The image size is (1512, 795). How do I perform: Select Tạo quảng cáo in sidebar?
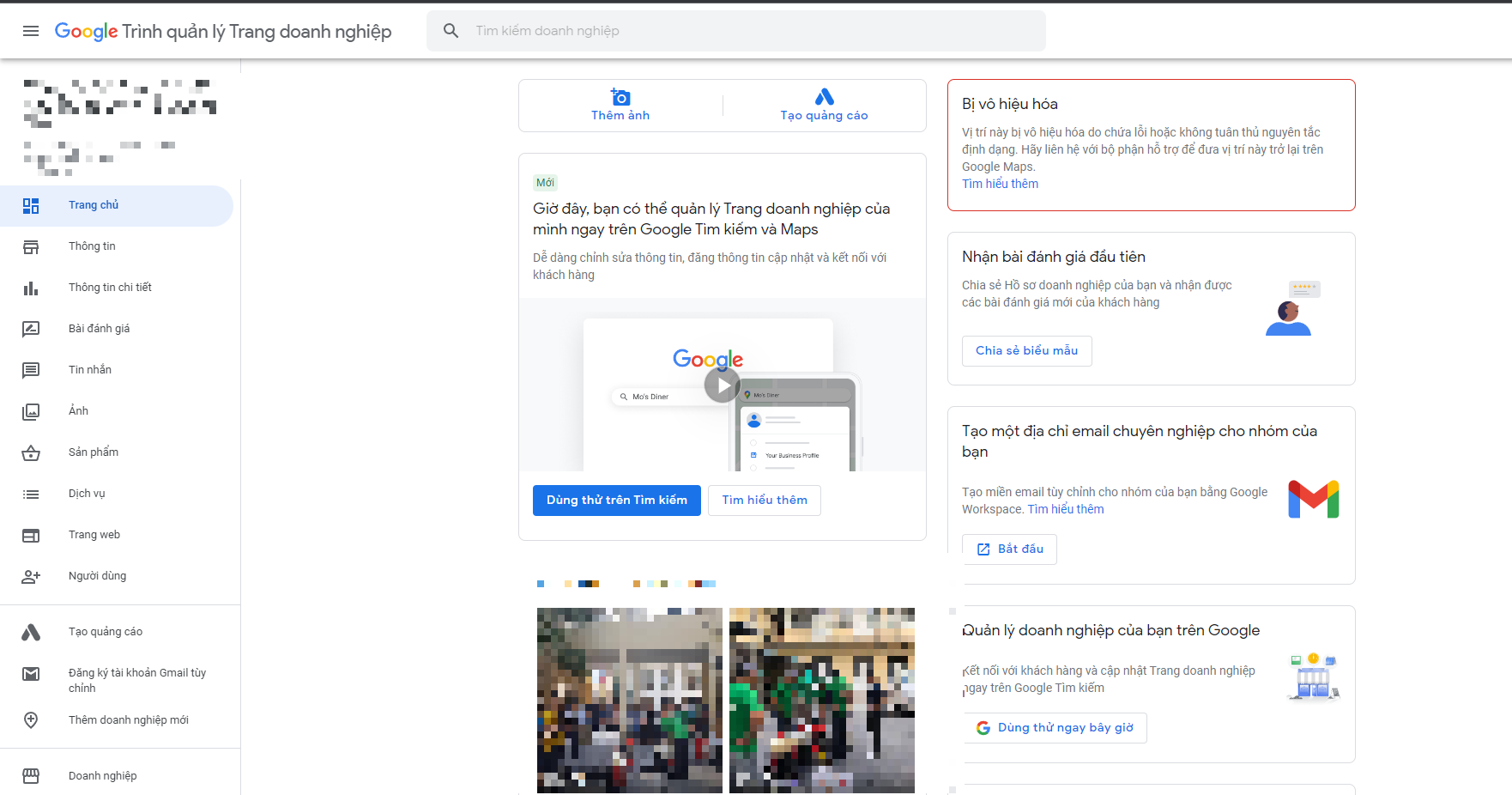tap(117, 632)
